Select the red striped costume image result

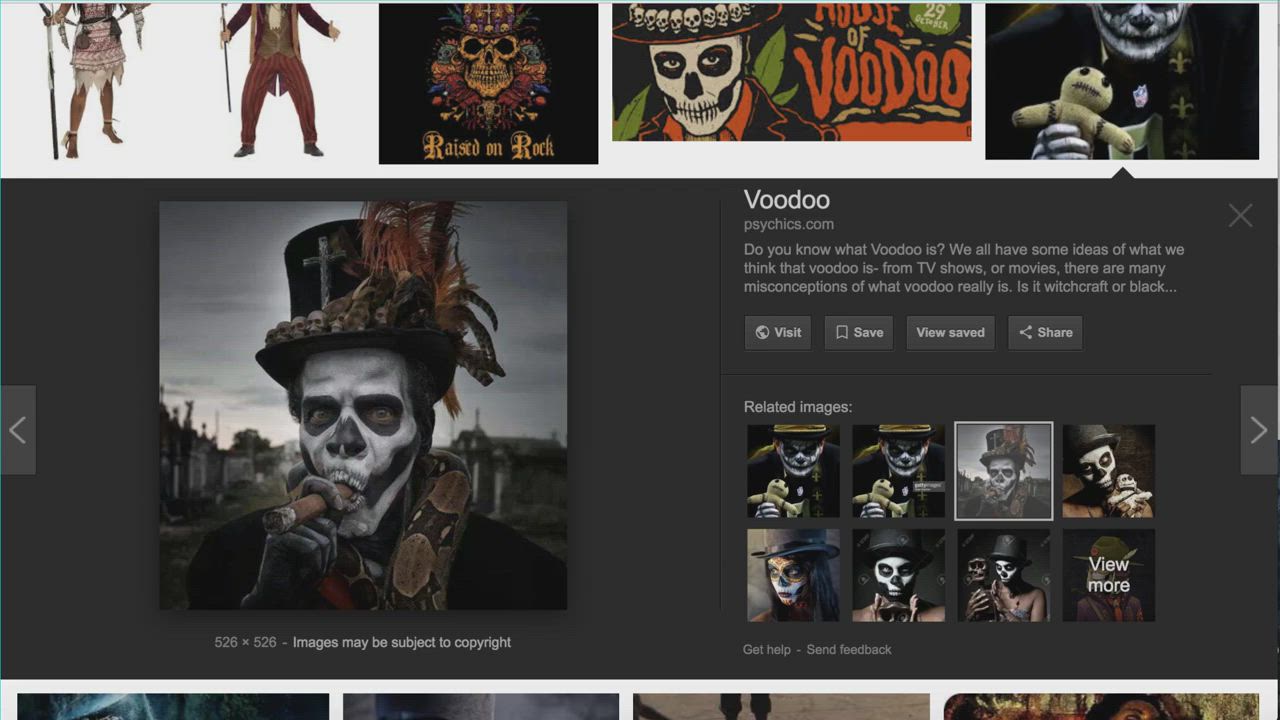(x=277, y=80)
